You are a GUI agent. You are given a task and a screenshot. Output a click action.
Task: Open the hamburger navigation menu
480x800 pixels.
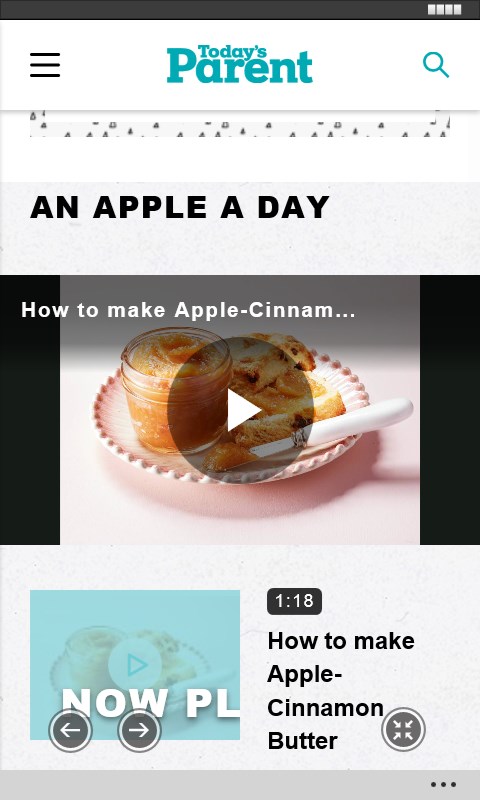tap(45, 65)
